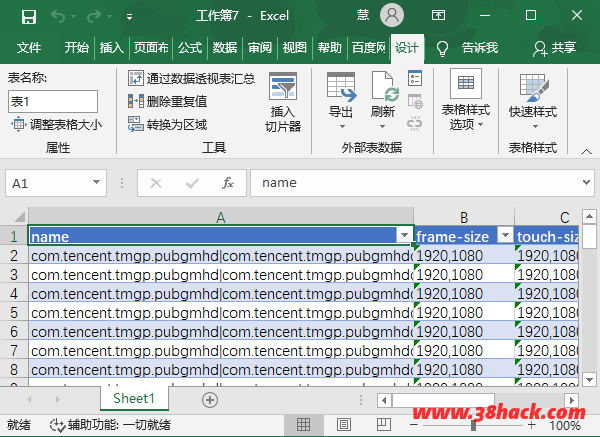Select the 设计 tab
This screenshot has height=437, width=600.
[407, 48]
